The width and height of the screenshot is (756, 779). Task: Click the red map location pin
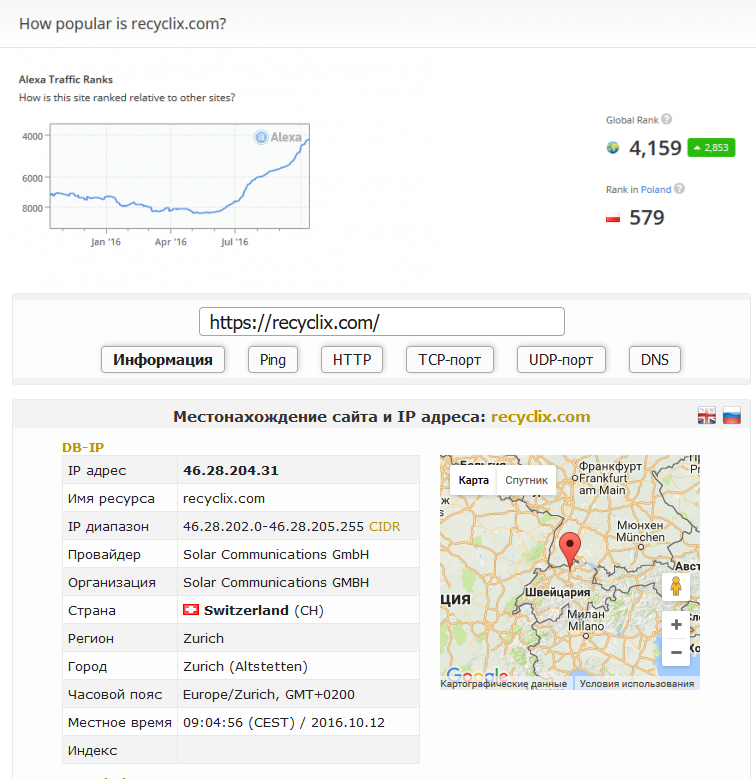[x=570, y=550]
